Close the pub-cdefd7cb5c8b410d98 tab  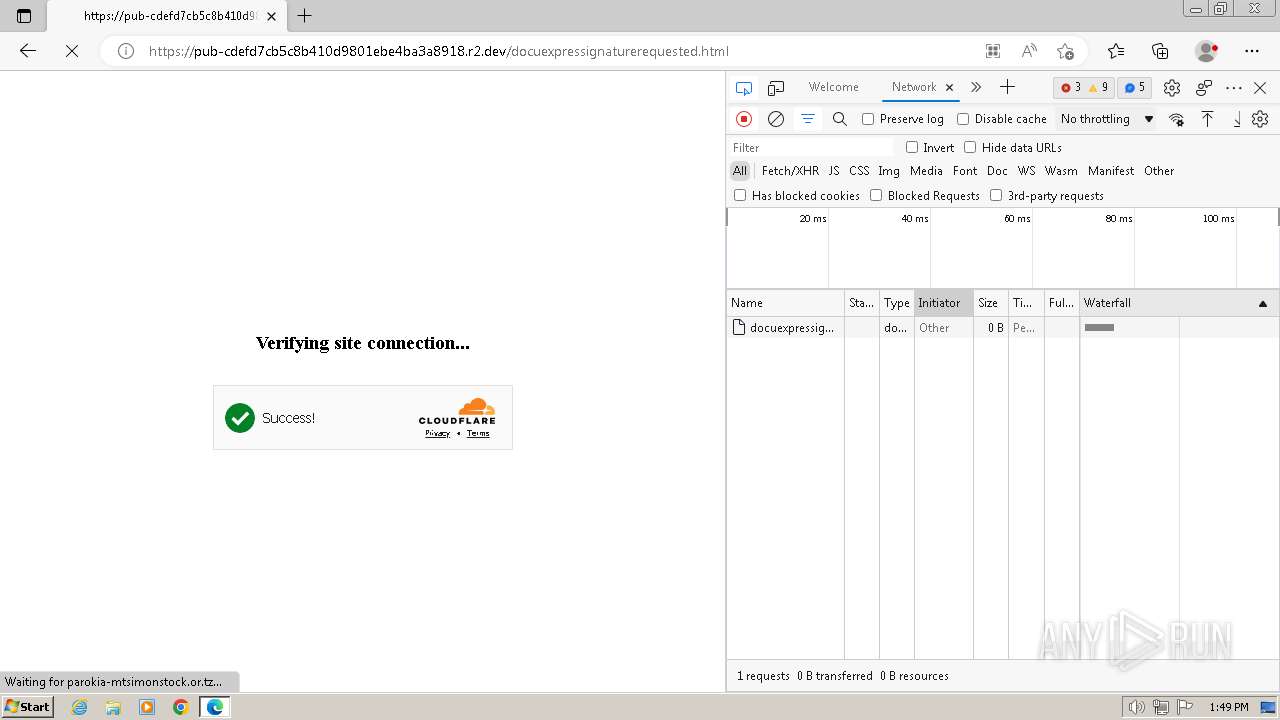(x=272, y=16)
